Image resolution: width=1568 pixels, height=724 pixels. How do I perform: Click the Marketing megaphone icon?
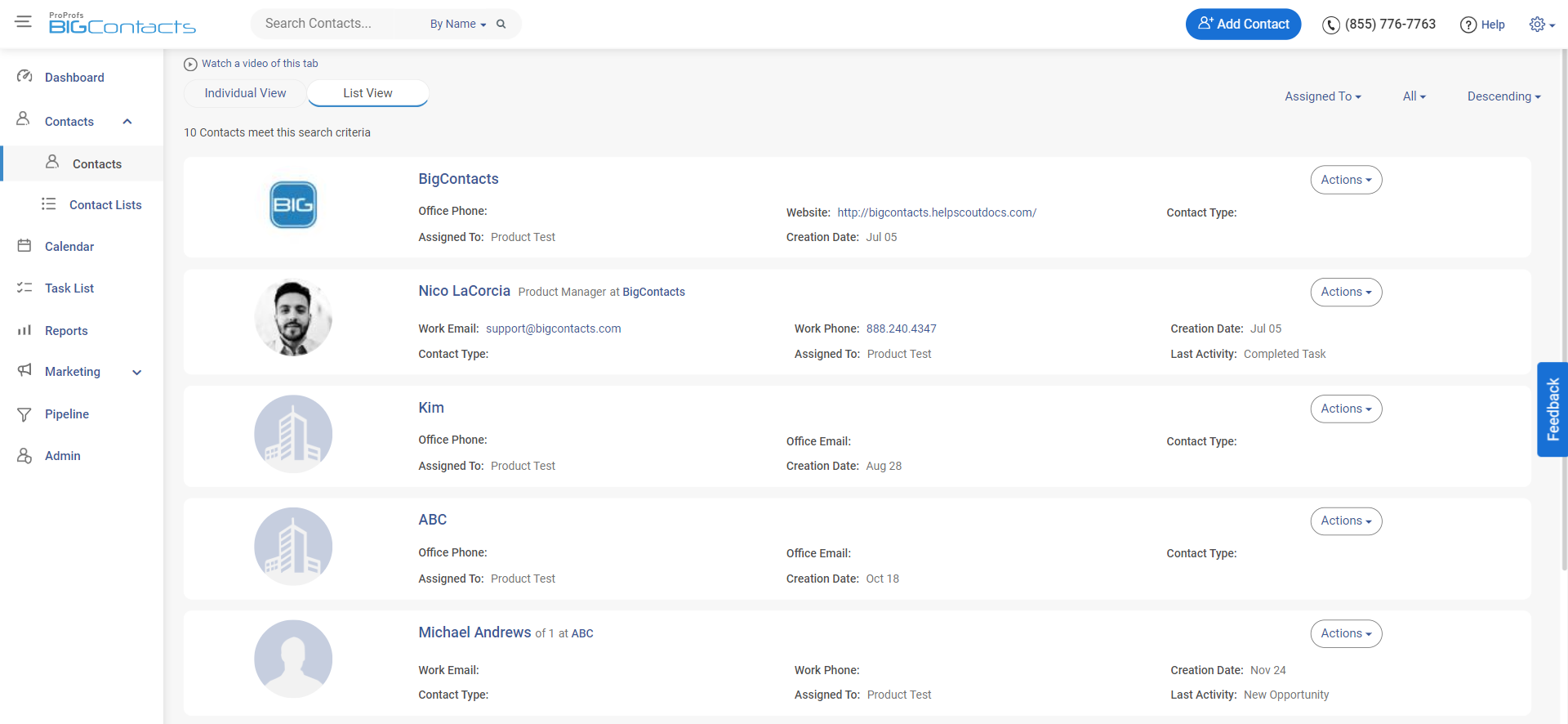coord(24,370)
